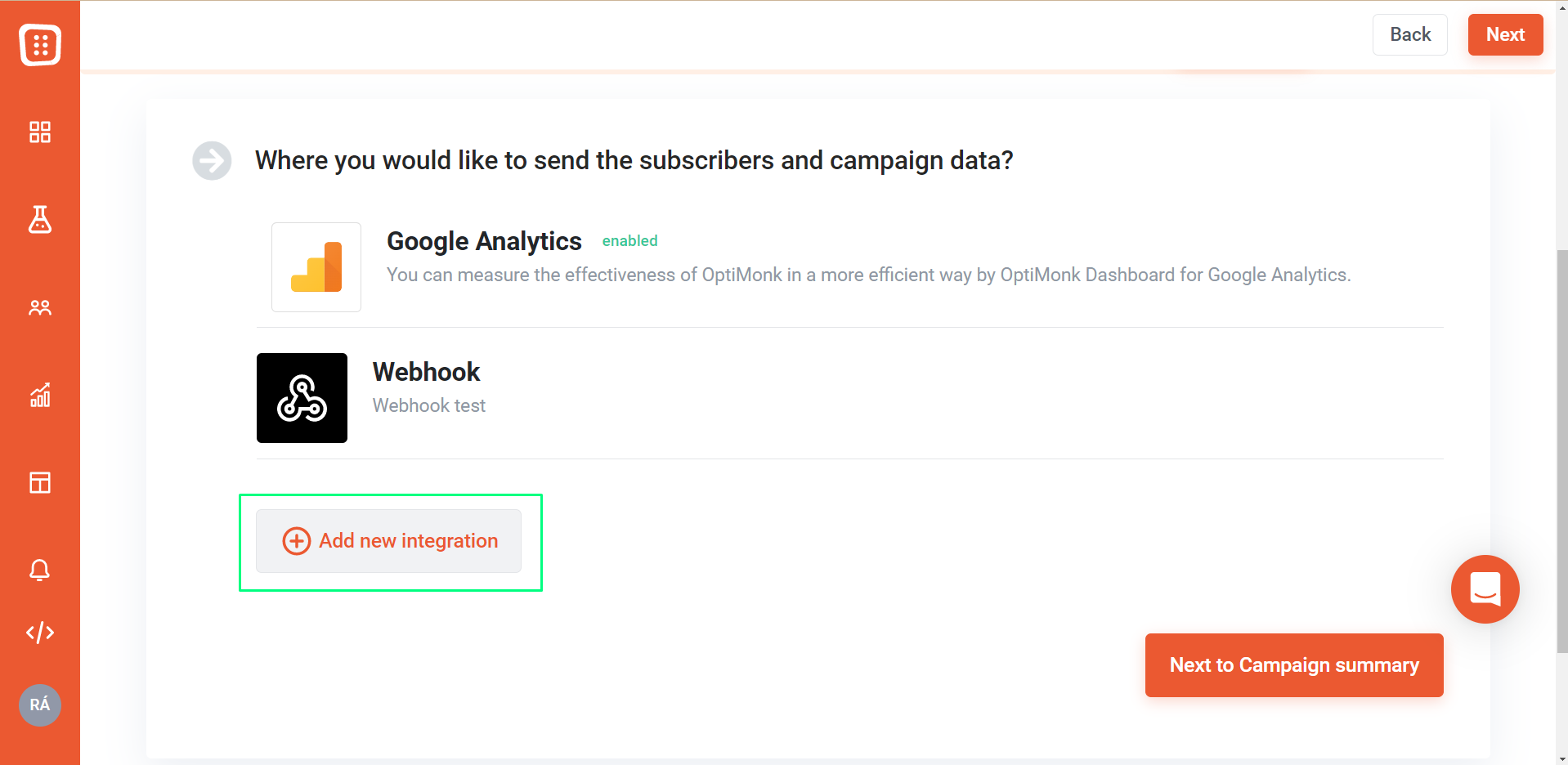Click the vertical page scrollbar
The width and height of the screenshot is (1568, 765).
point(1561,450)
